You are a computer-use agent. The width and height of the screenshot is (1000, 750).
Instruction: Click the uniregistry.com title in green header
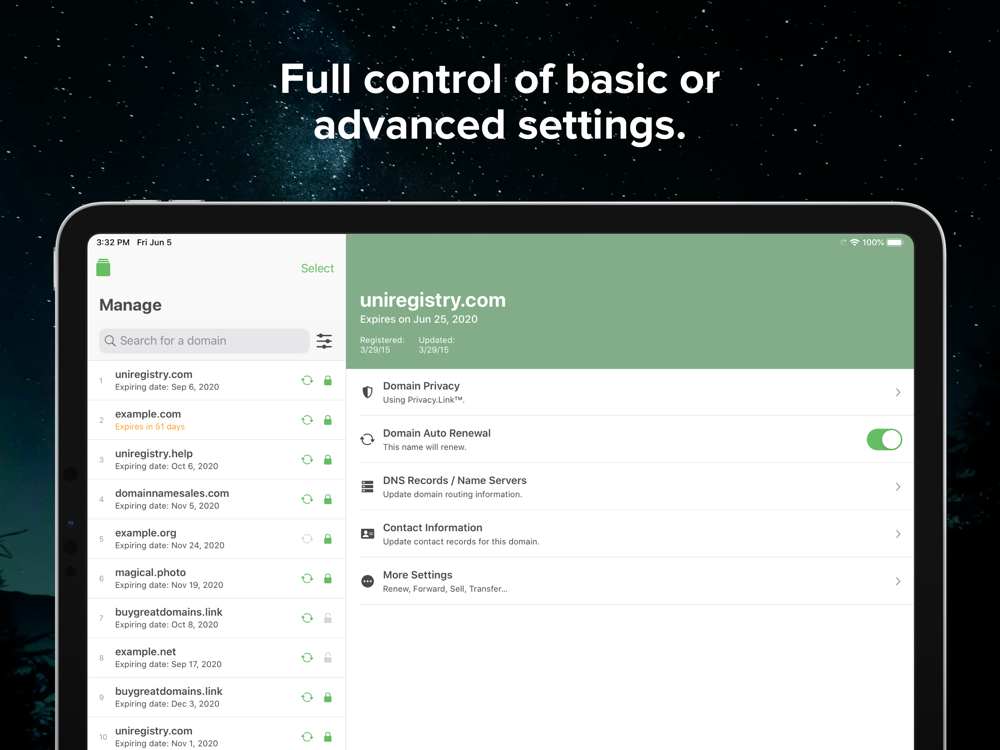point(432,300)
